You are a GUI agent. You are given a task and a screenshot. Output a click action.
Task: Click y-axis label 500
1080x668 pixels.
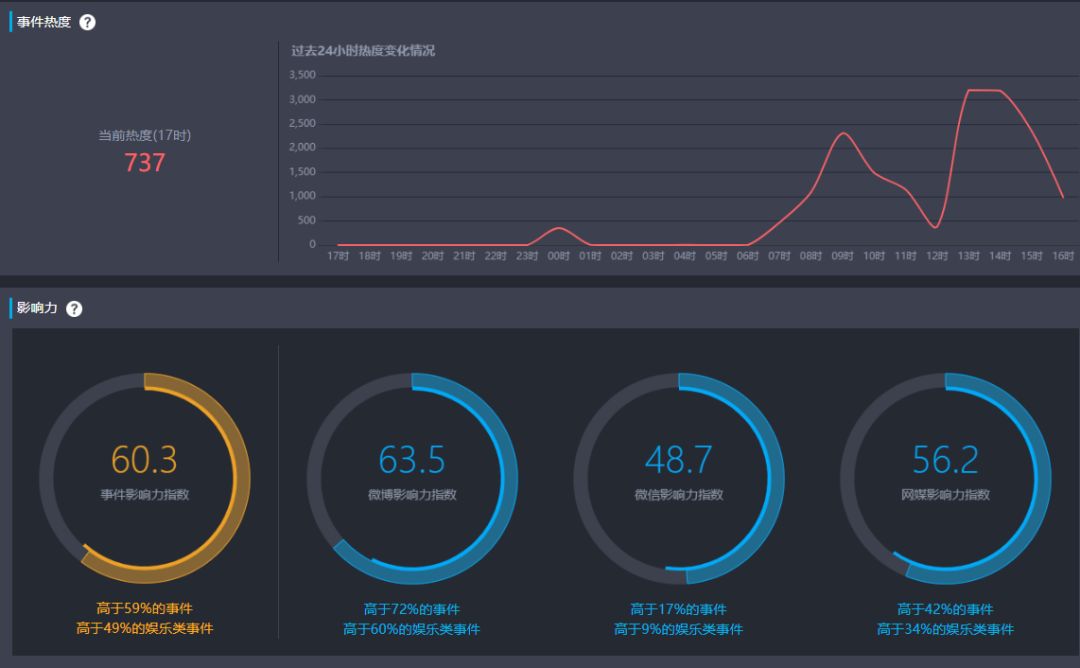(307, 220)
